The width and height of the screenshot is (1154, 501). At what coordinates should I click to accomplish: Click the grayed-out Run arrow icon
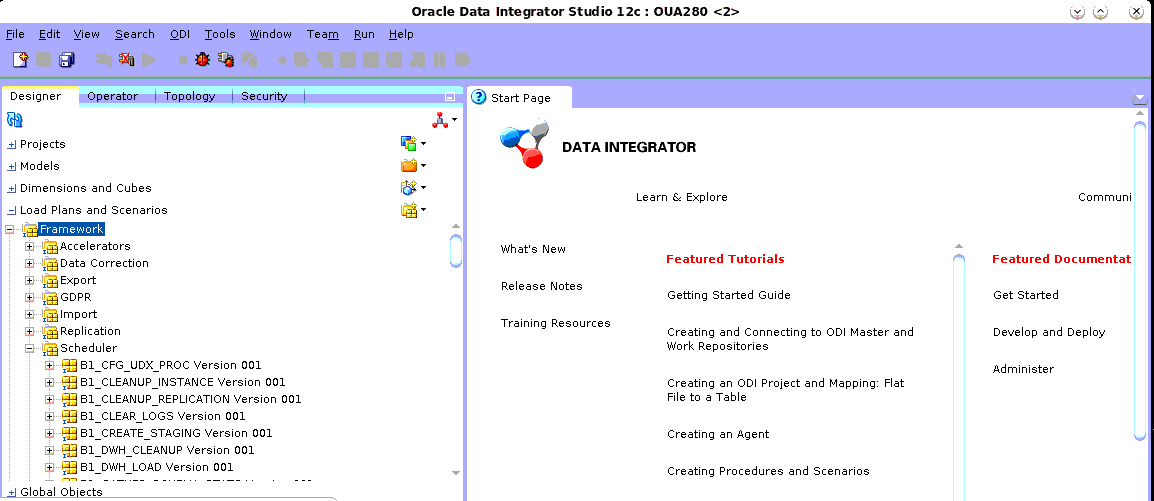(149, 60)
